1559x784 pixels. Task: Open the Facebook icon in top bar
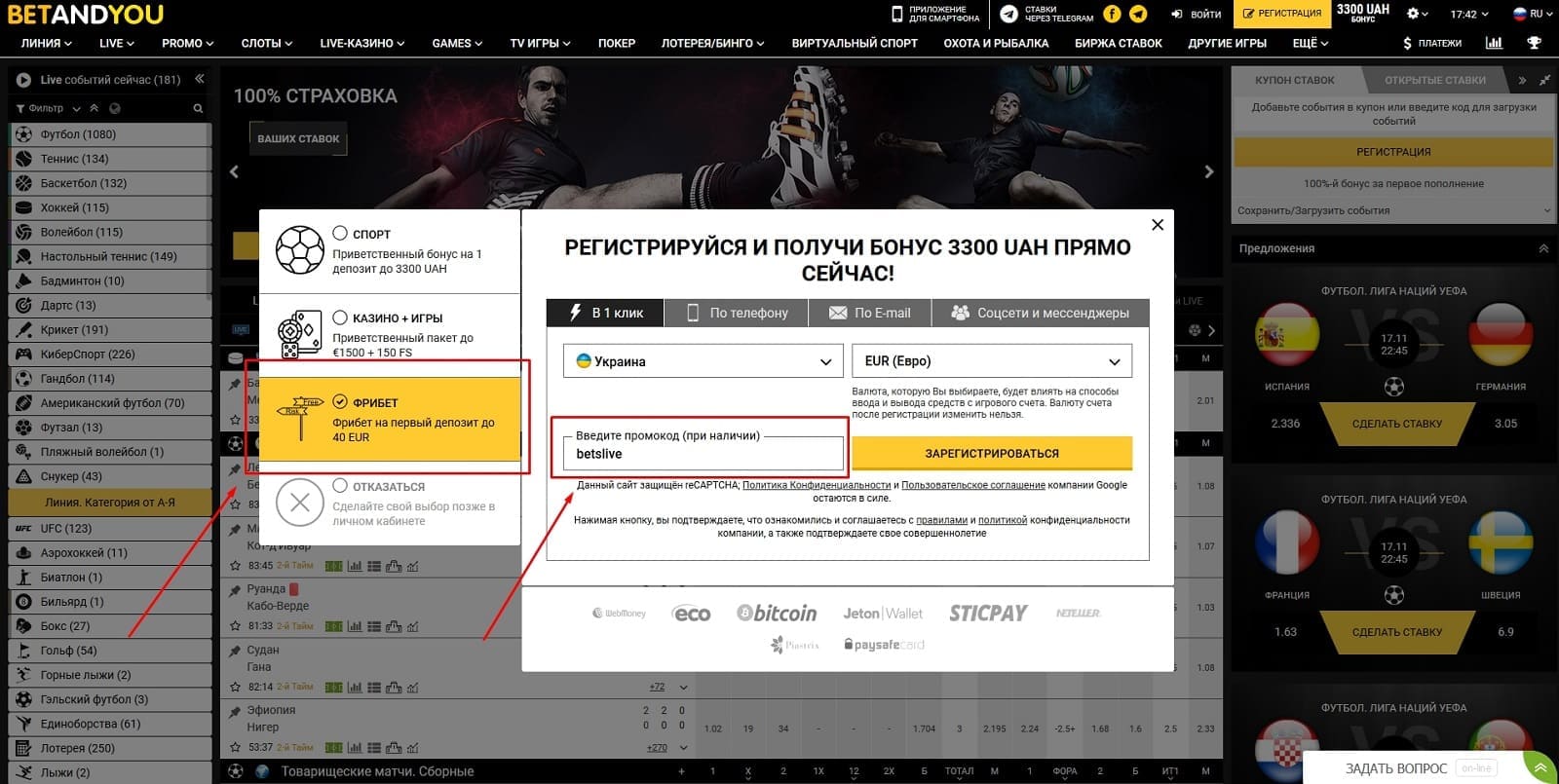1112,14
